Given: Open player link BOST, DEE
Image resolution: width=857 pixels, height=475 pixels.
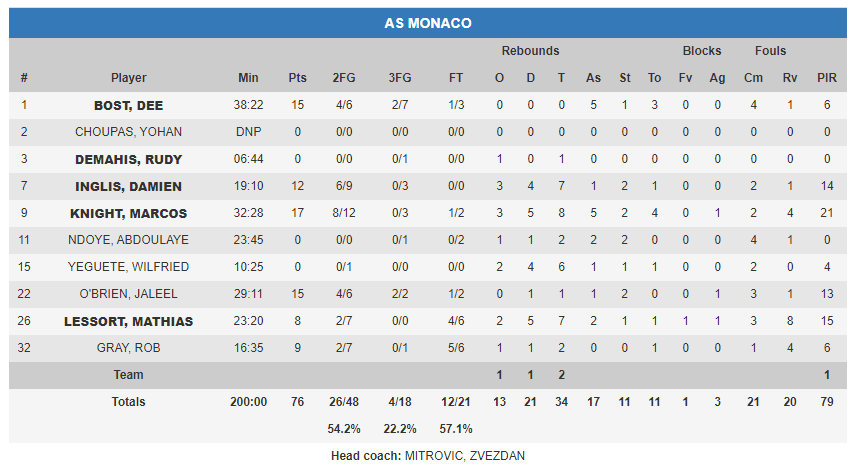Looking at the screenshot, I should tap(128, 105).
